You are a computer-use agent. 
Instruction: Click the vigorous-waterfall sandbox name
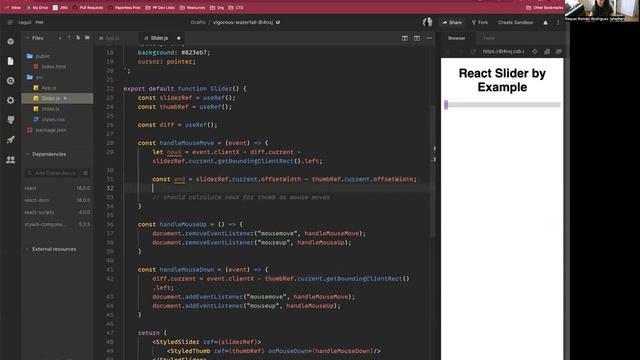[243, 22]
